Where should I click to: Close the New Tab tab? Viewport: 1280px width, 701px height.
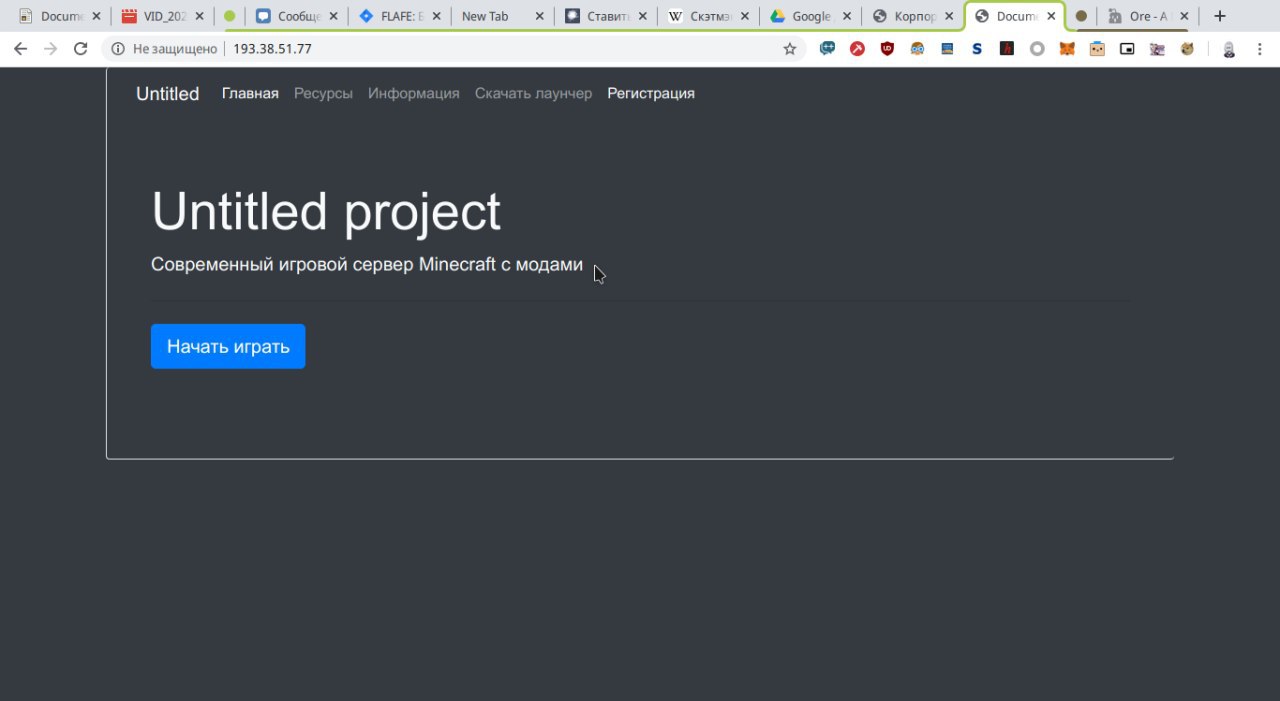click(x=540, y=16)
